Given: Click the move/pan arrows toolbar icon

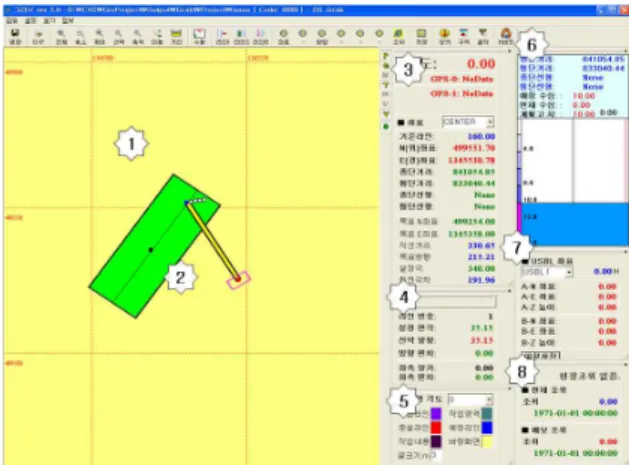Looking at the screenshot, I should [x=158, y=34].
